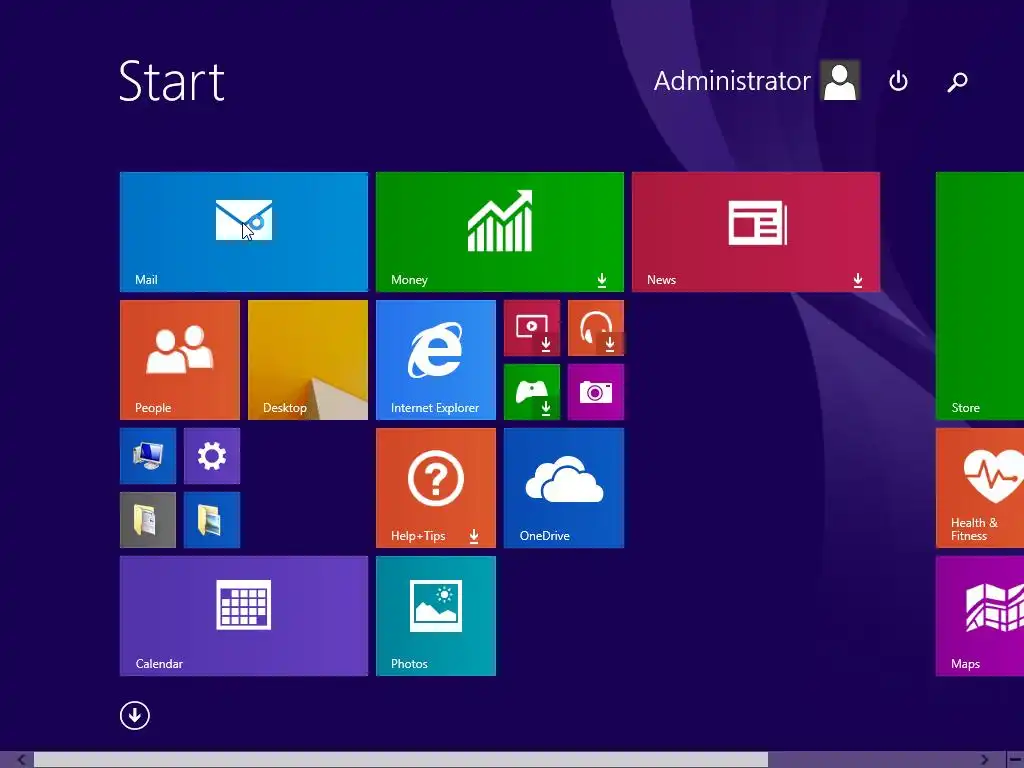Open the Pictures folder tile
This screenshot has height=768, width=1024.
pyautogui.click(x=212, y=520)
